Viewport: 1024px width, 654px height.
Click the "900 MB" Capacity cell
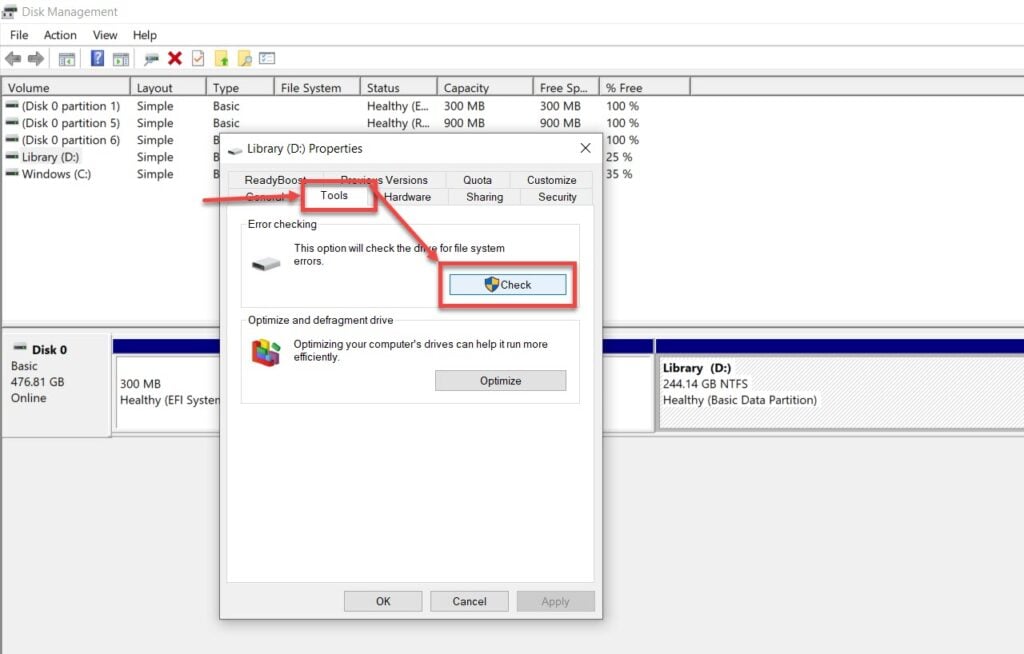(464, 123)
